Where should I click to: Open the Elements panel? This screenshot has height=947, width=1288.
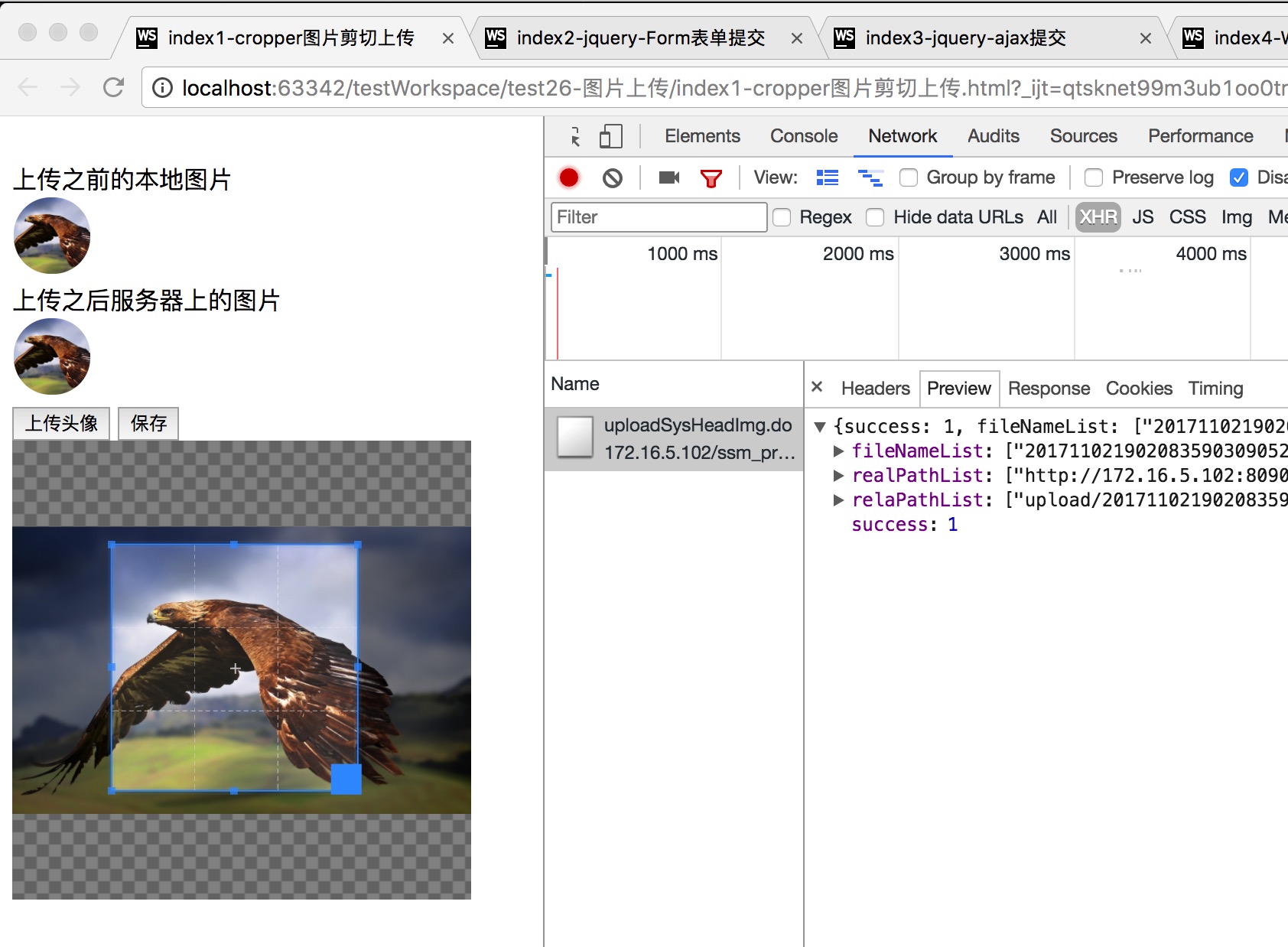[x=702, y=136]
